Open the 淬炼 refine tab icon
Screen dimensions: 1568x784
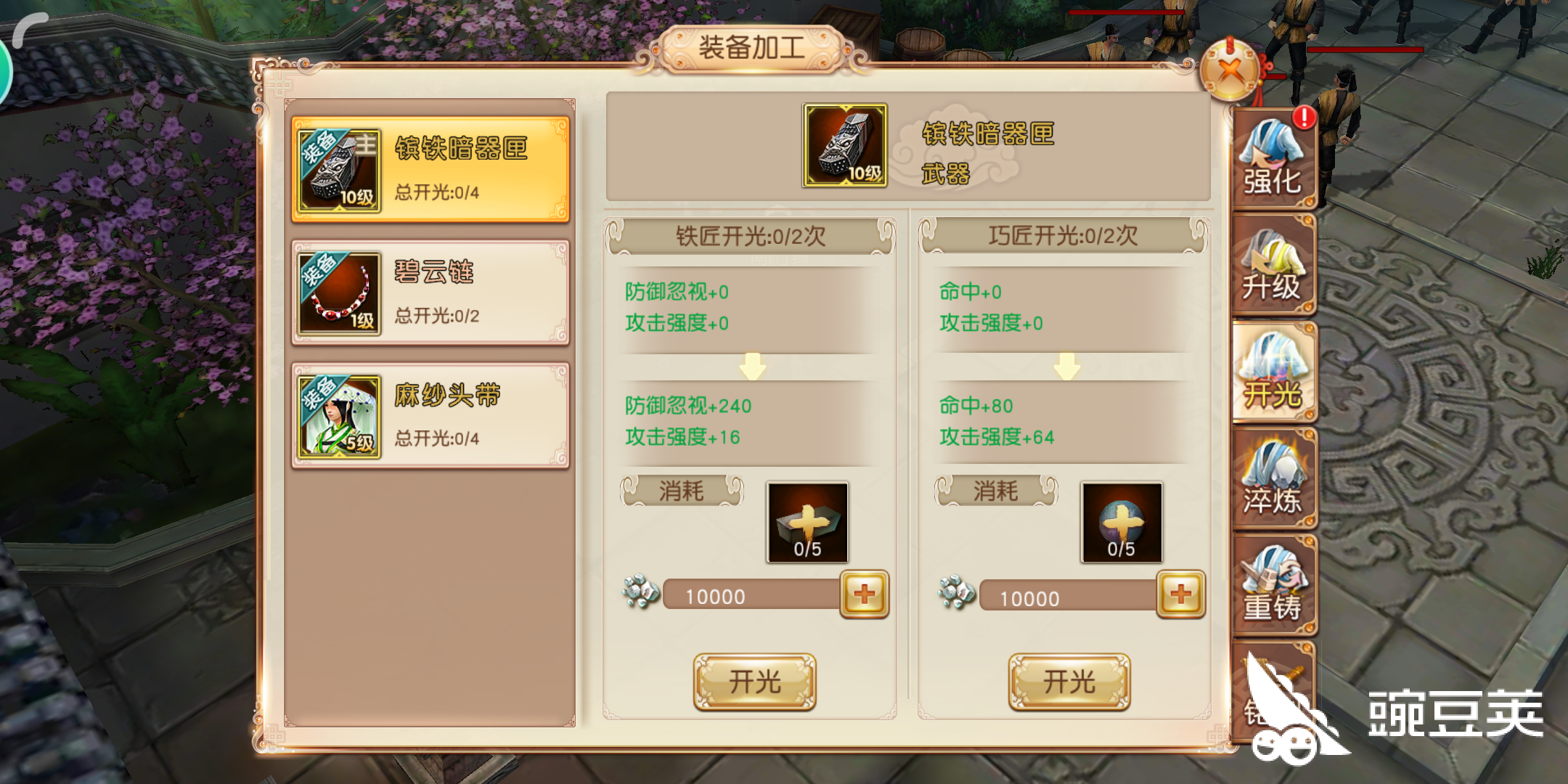pos(1275,478)
